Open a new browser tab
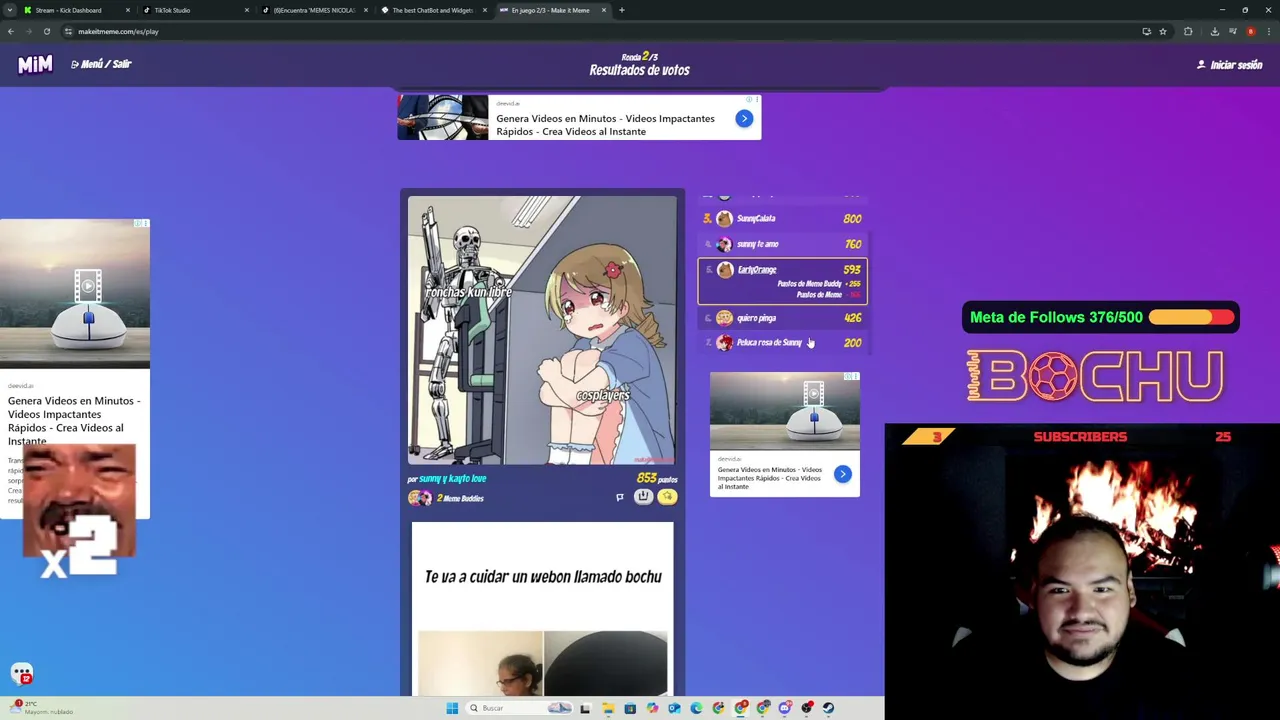Image resolution: width=1280 pixels, height=720 pixels. [621, 10]
